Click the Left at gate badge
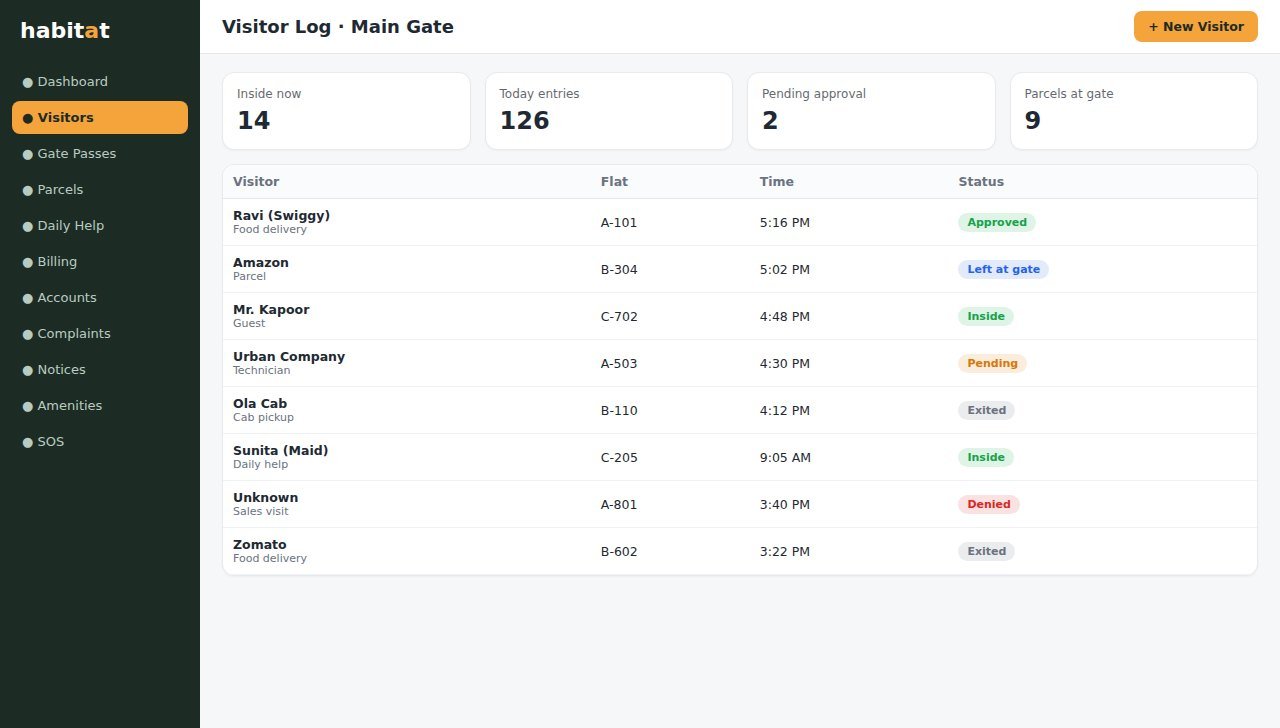This screenshot has width=1280, height=728. (1003, 269)
